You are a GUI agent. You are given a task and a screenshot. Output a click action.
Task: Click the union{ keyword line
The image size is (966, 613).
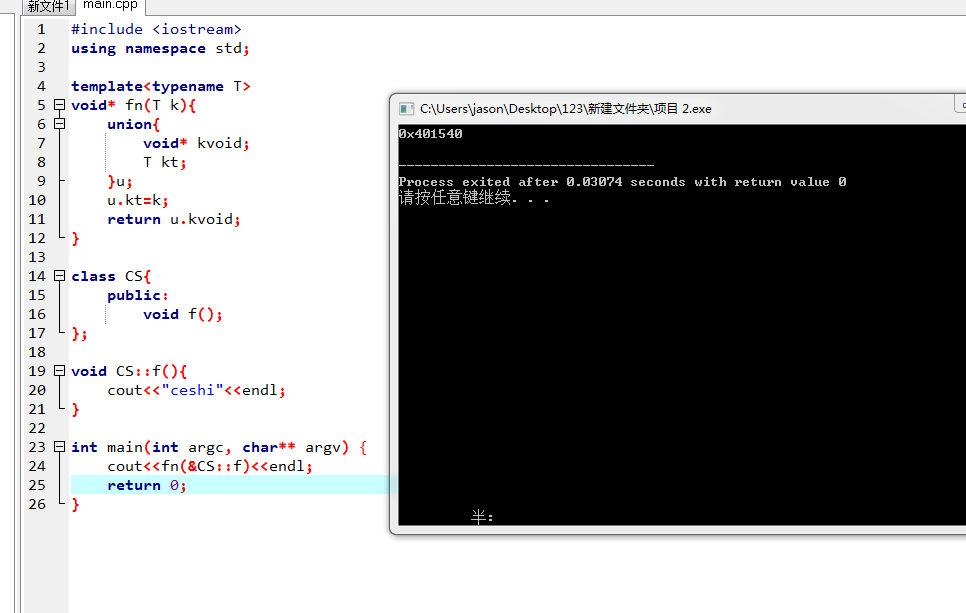click(x=134, y=124)
